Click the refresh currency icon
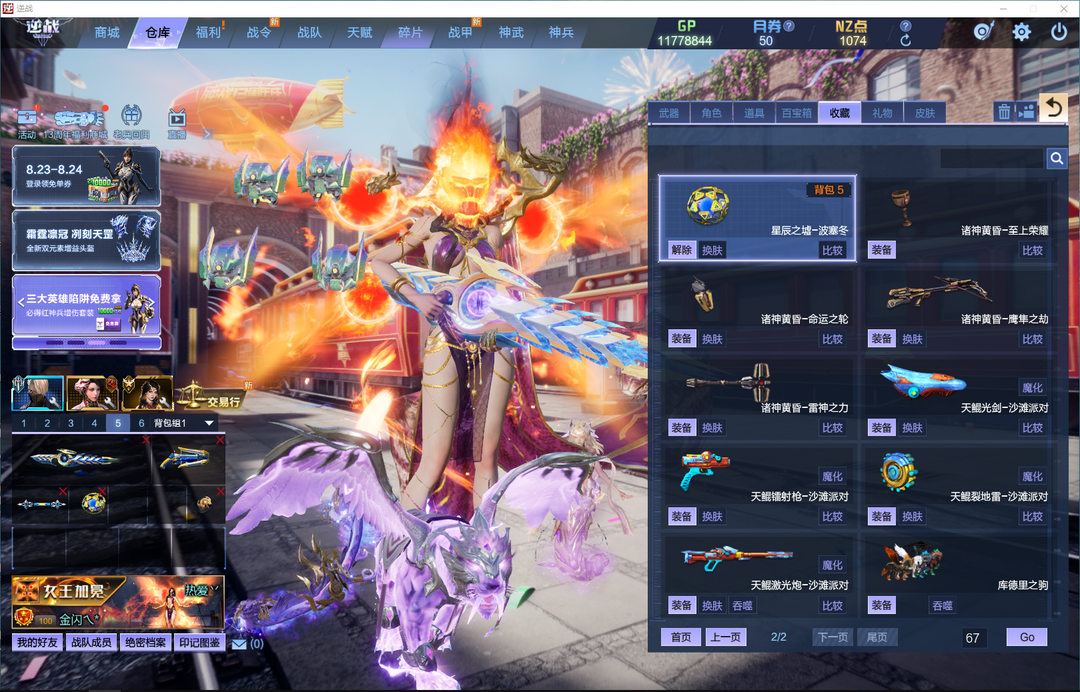Screen dimensions: 1080x692 click(x=906, y=41)
